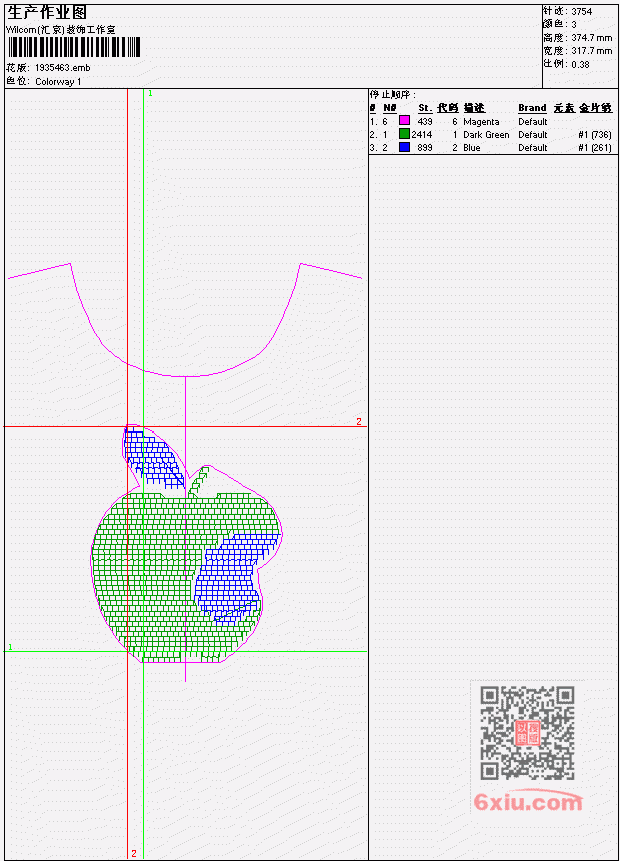Click the width value "317.7 mm"
Viewport: 620px width, 861px height.
click(591, 51)
